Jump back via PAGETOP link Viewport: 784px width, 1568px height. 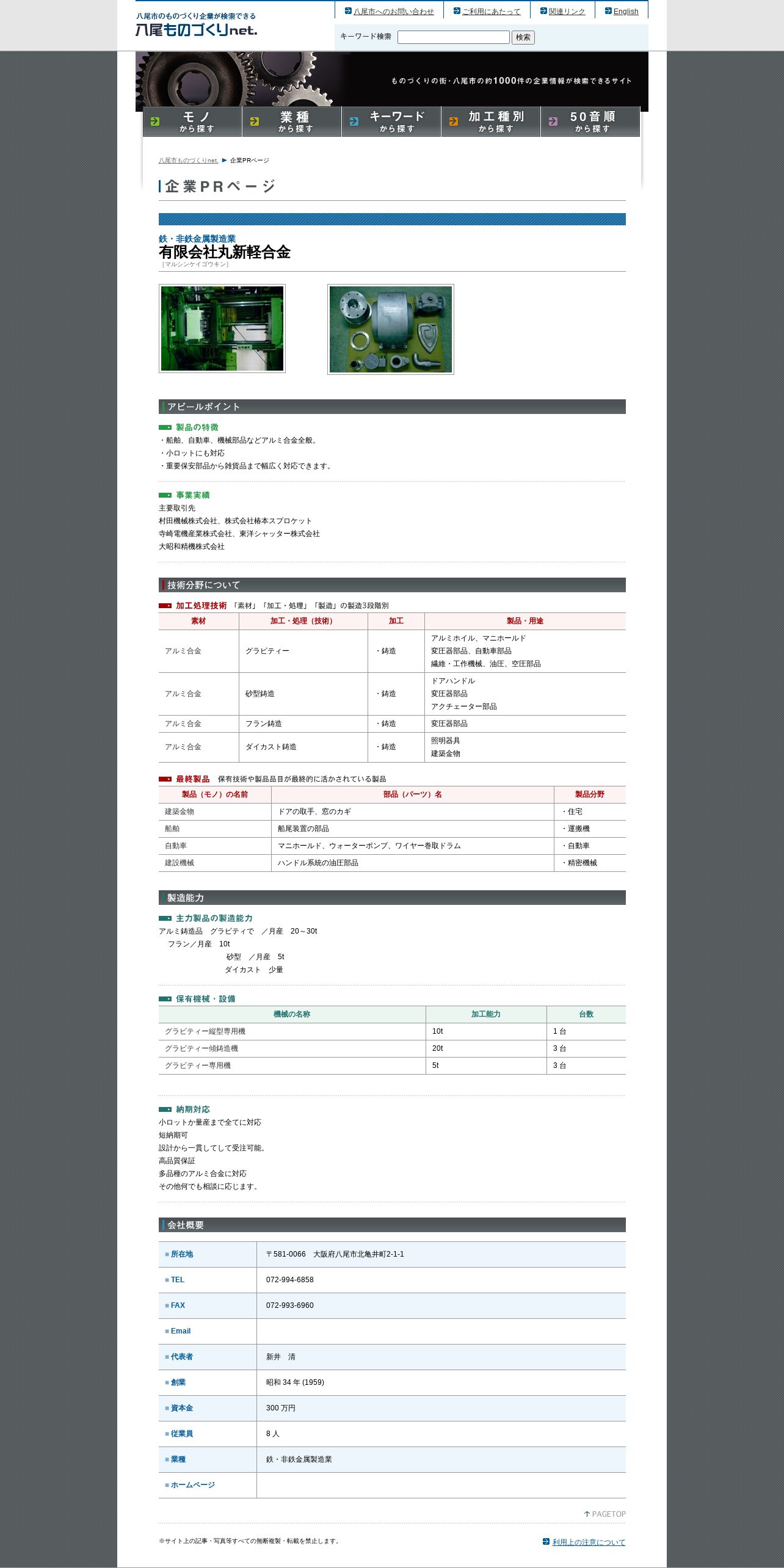click(604, 1514)
